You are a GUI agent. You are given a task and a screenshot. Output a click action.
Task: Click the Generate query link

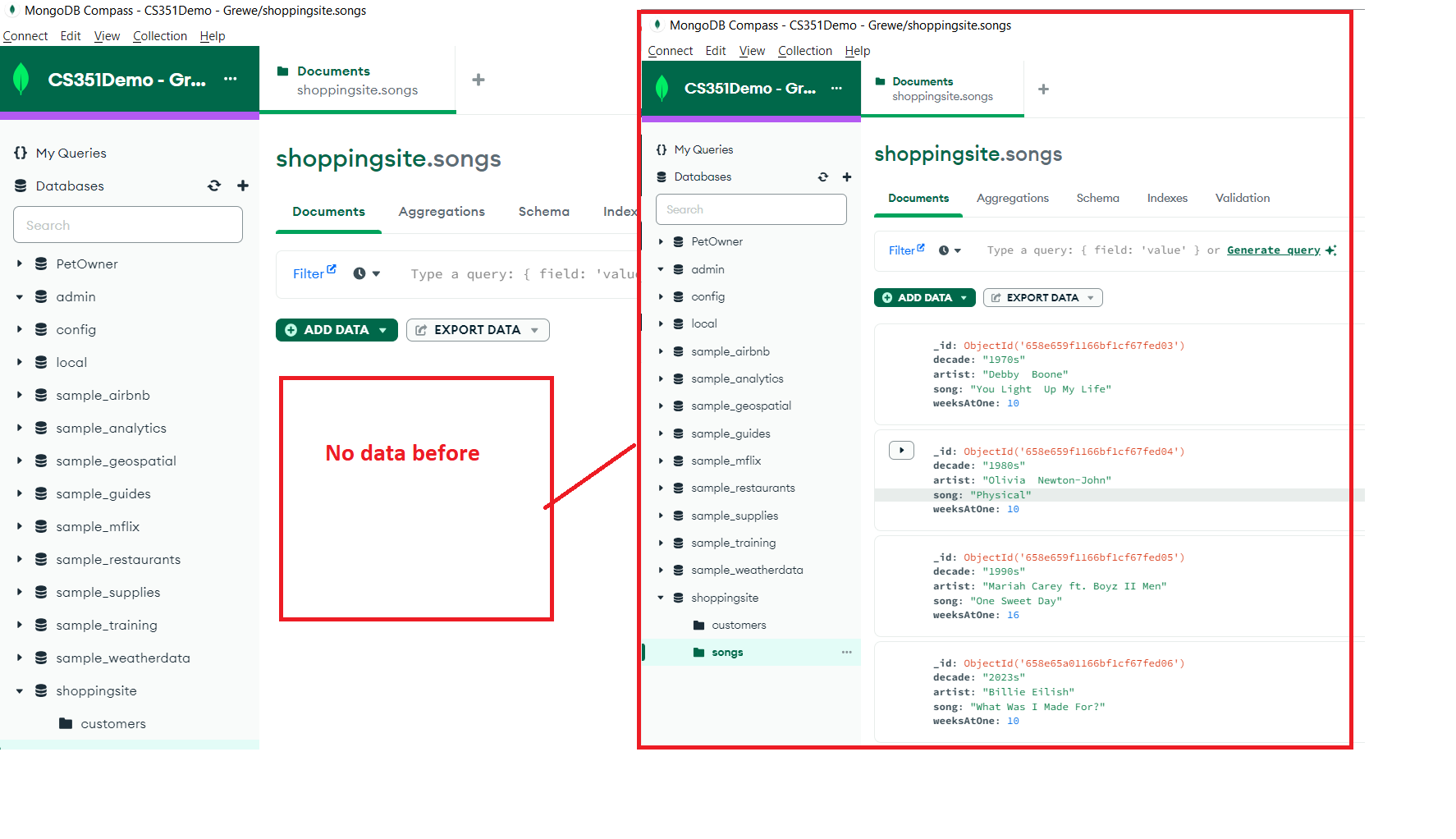(x=1273, y=250)
